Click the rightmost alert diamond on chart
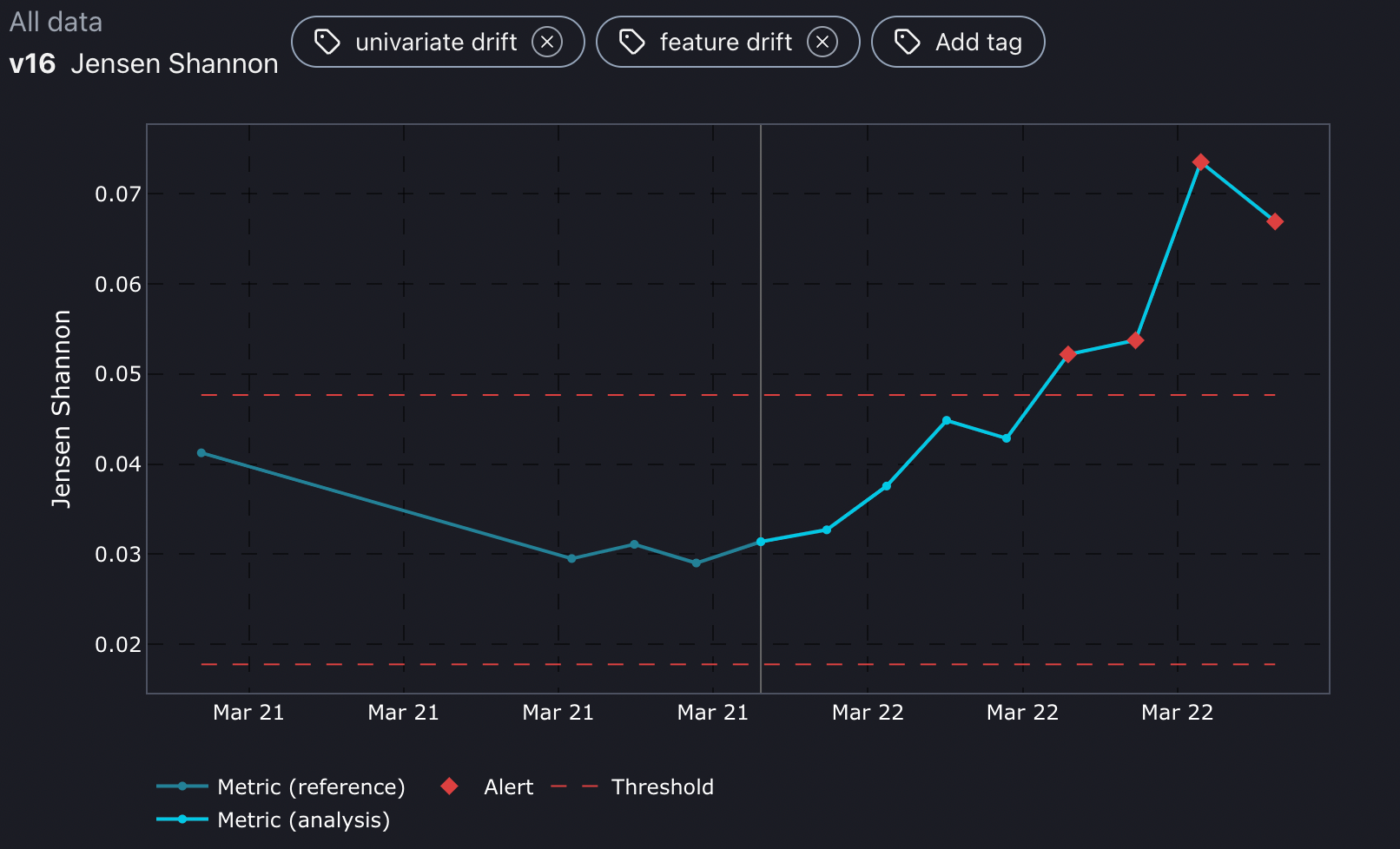Screen dimensions: 1400x849 point(1275,222)
